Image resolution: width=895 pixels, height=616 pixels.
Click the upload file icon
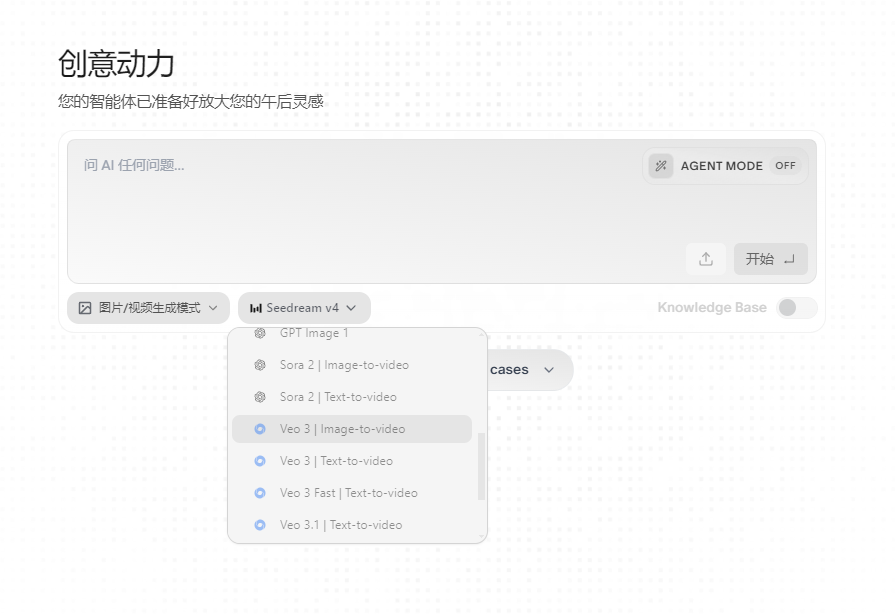click(x=706, y=259)
